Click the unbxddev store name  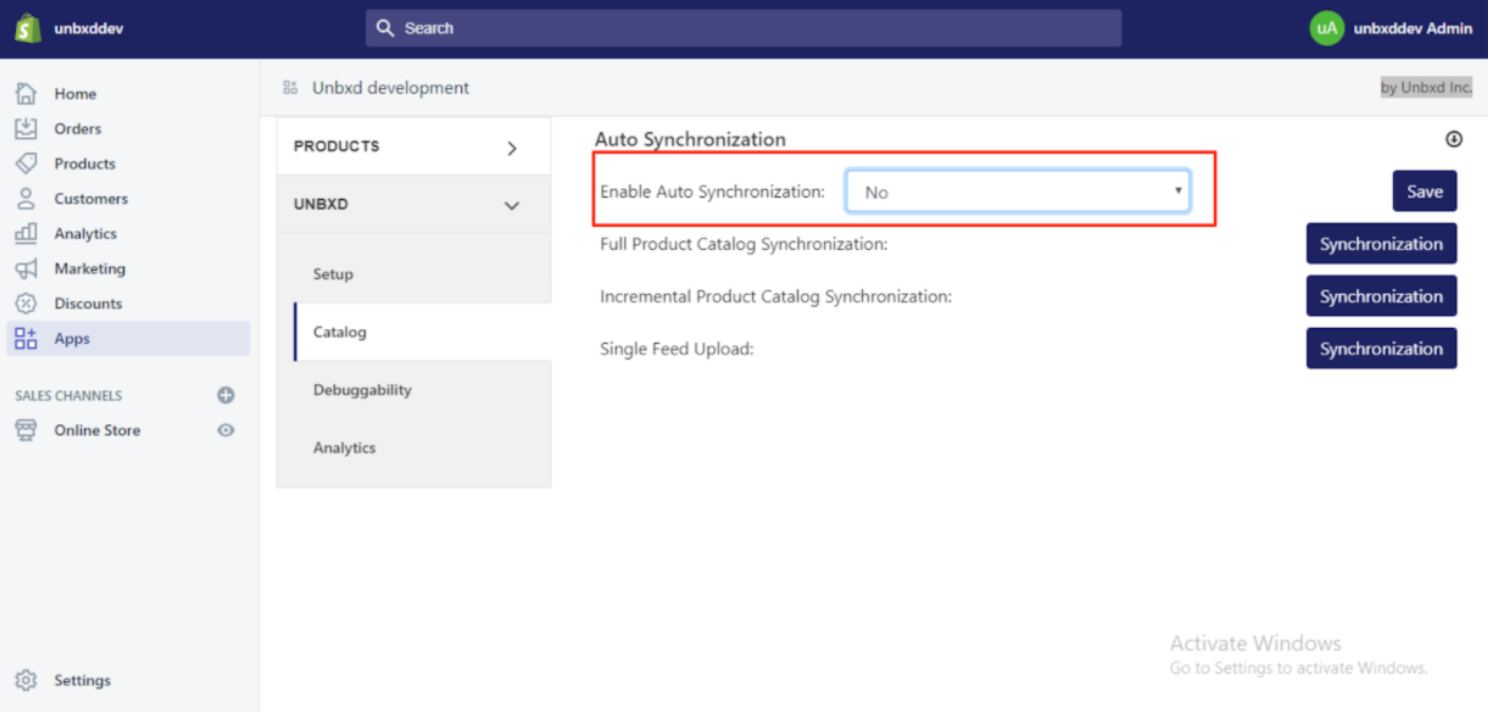pos(89,28)
